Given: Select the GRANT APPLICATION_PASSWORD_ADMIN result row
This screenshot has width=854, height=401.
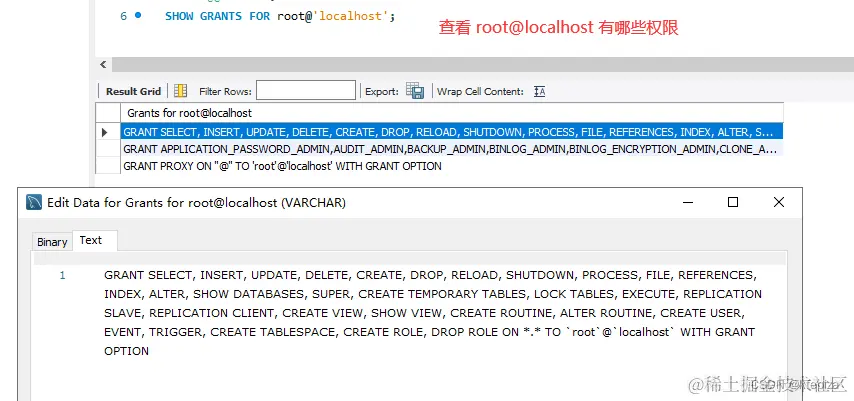Looking at the screenshot, I should point(452,149).
